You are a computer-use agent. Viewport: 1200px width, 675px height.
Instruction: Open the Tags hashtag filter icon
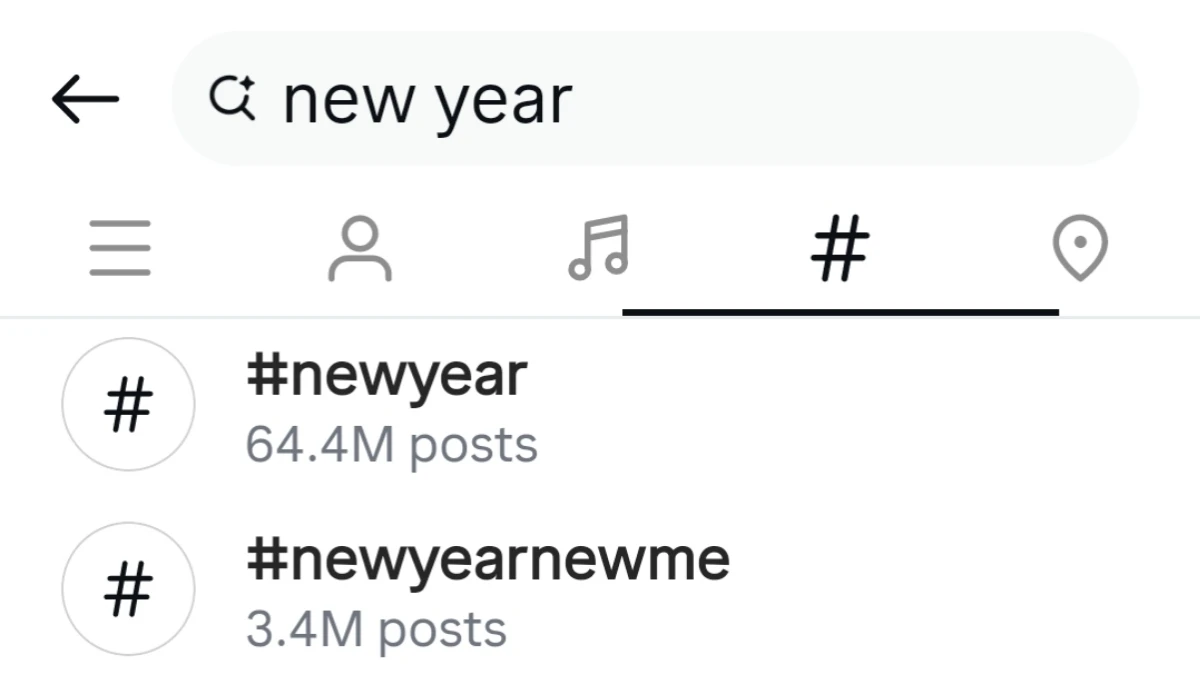pos(840,250)
